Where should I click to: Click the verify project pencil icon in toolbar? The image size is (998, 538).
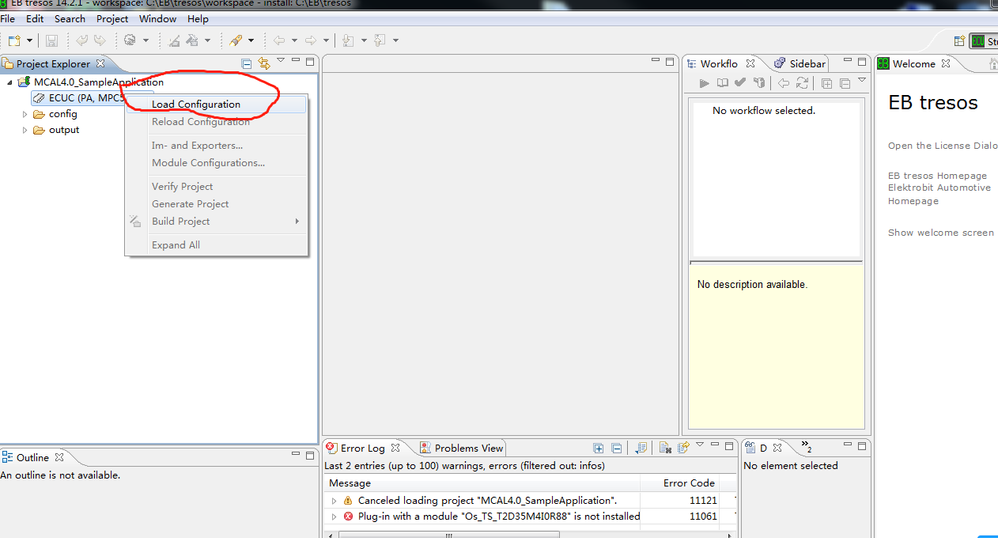174,41
